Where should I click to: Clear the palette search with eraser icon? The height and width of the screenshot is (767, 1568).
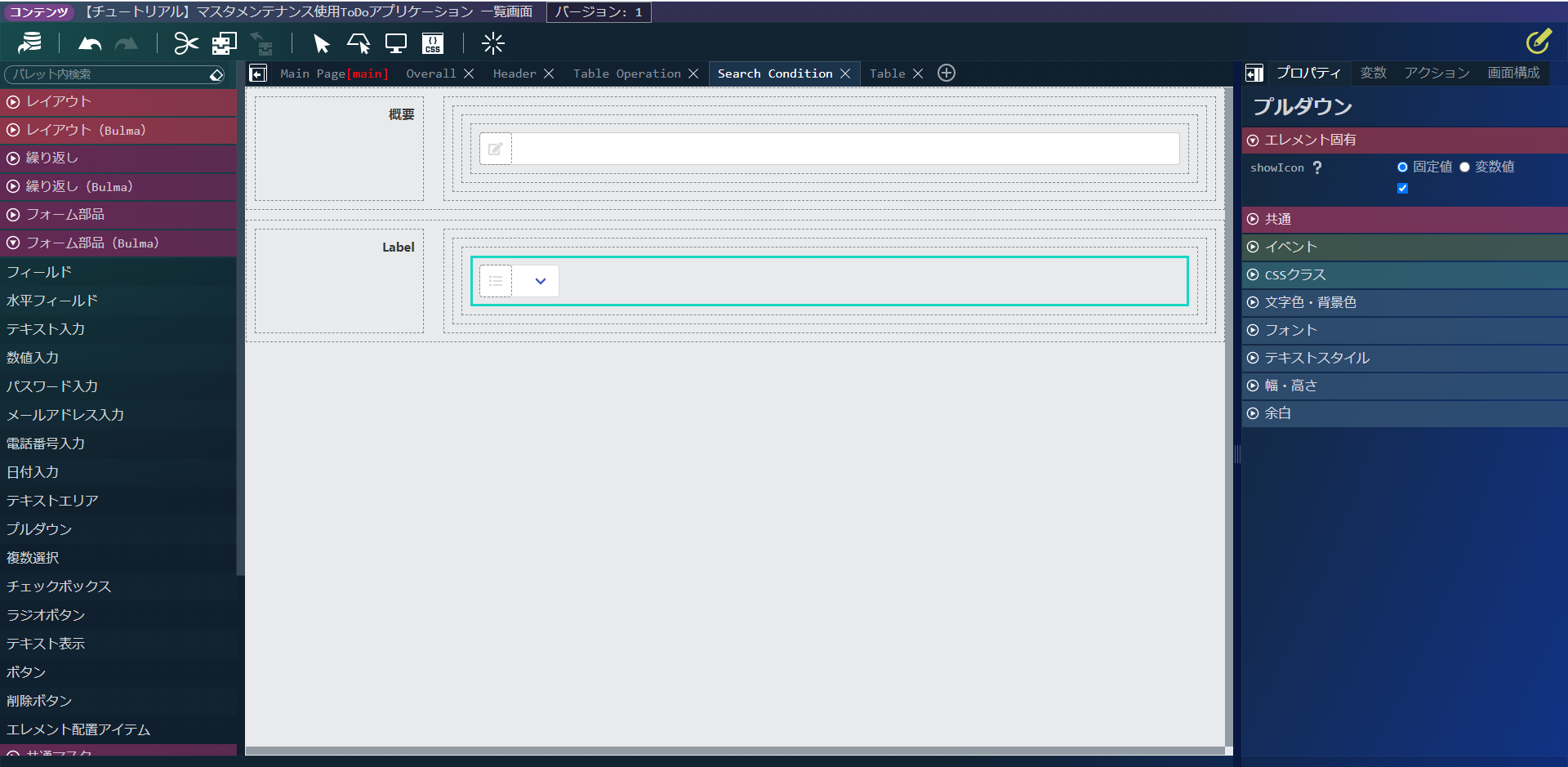coord(216,74)
